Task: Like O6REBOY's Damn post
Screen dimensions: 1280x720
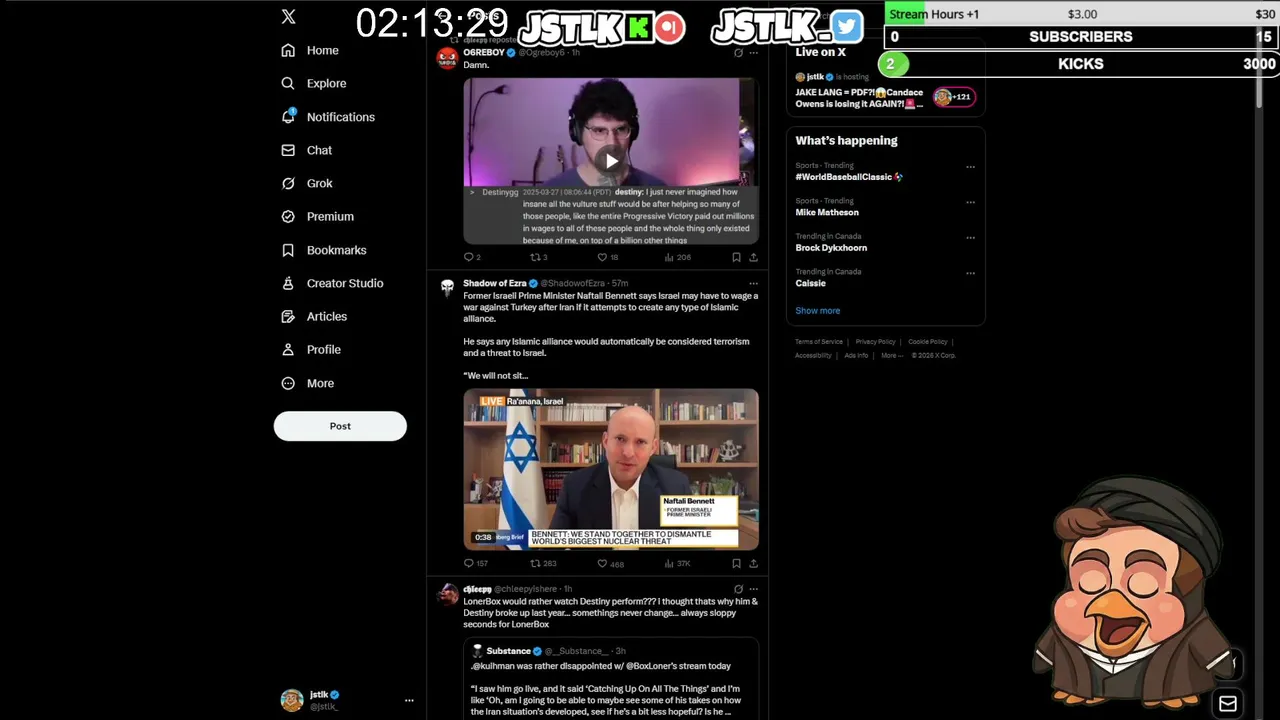Action: point(607,257)
